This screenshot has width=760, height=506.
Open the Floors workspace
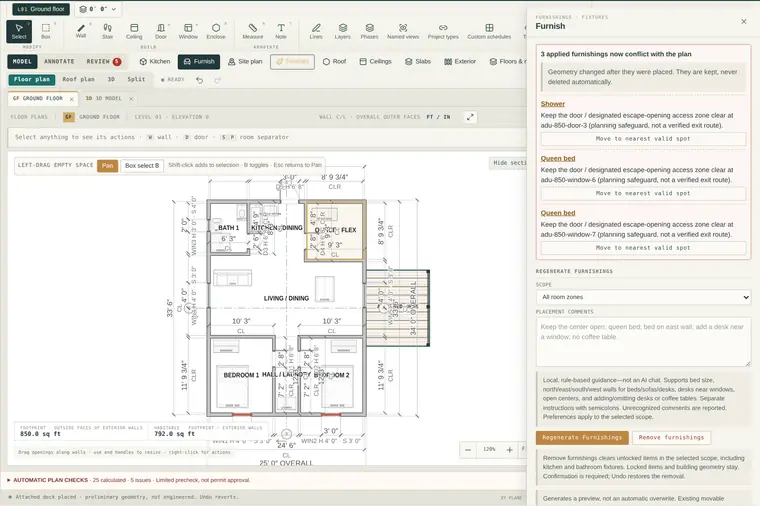click(x=507, y=62)
